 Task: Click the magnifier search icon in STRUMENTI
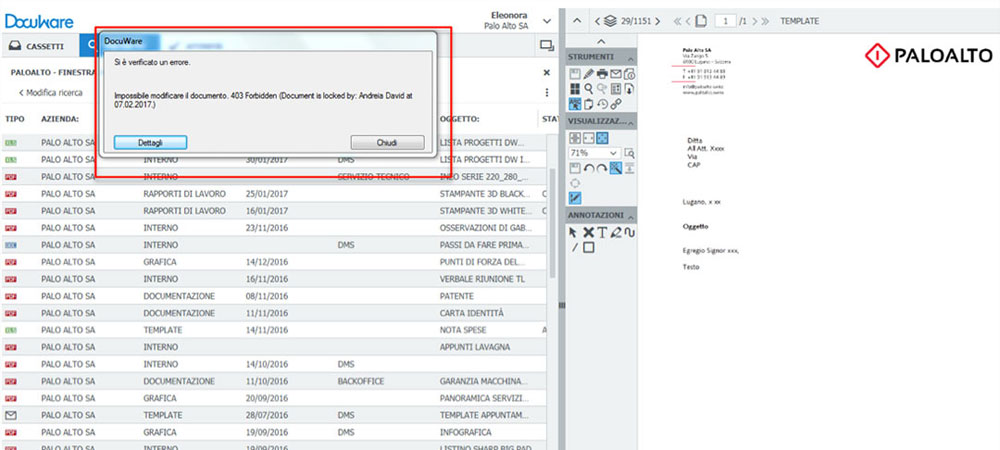click(x=589, y=89)
